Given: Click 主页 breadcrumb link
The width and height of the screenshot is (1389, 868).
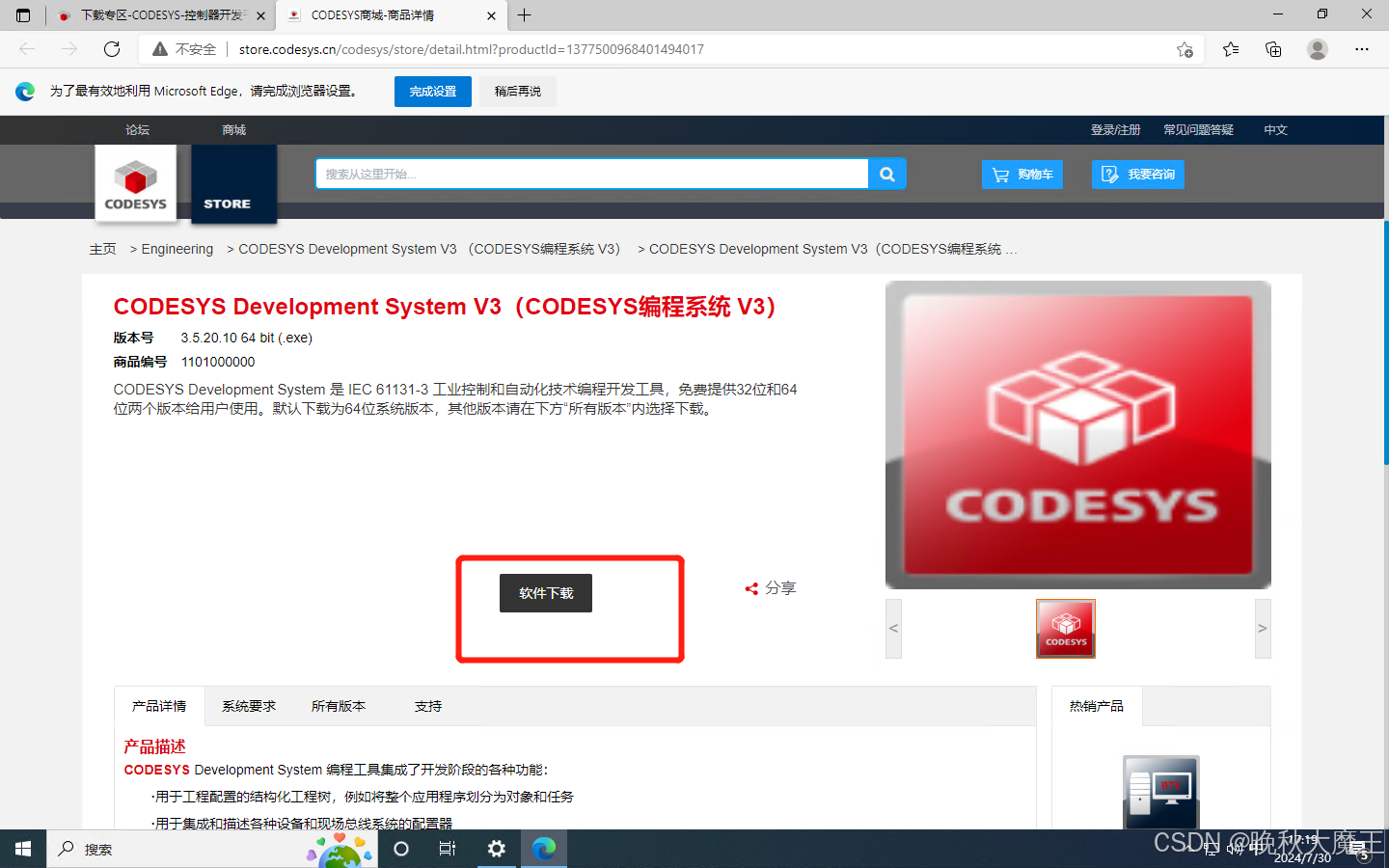Looking at the screenshot, I should click(102, 249).
